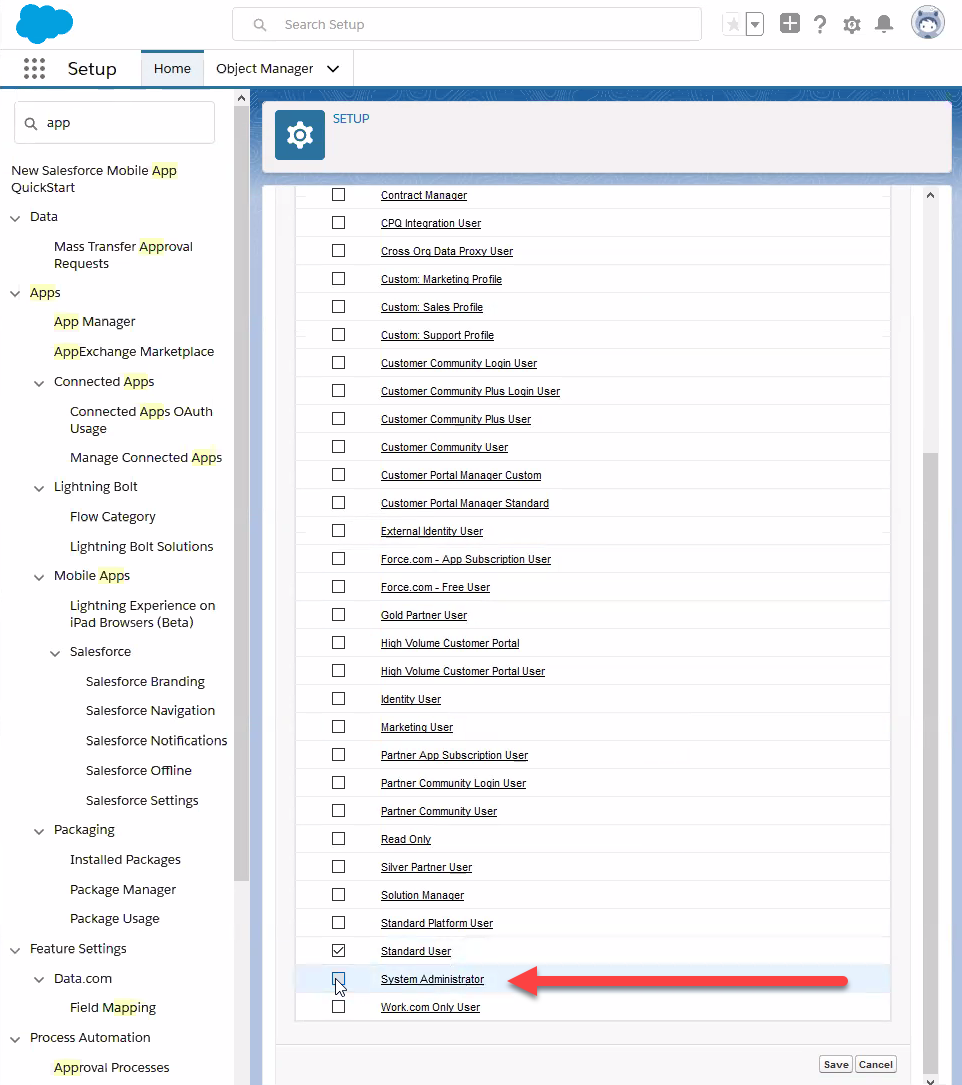Collapse the Packaging node
This screenshot has height=1085, width=962.
coord(39,831)
